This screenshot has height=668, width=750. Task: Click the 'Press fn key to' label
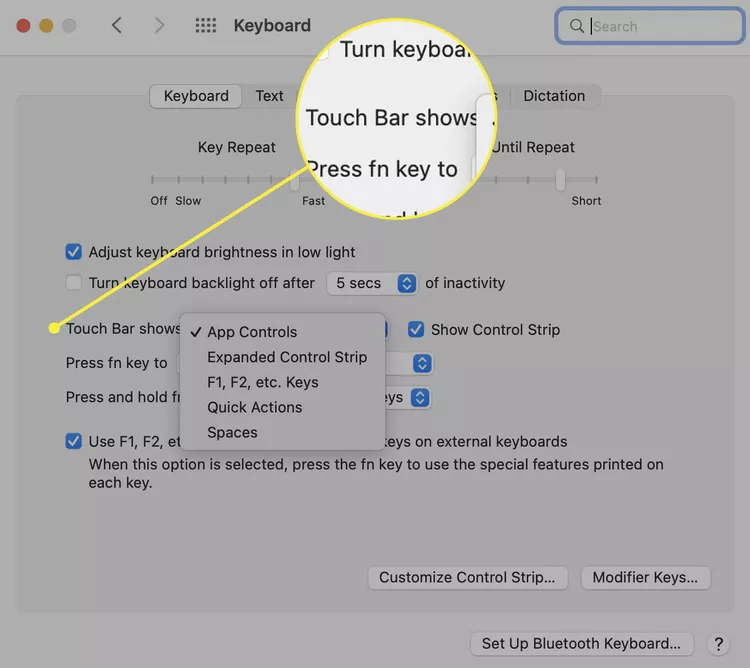116,363
